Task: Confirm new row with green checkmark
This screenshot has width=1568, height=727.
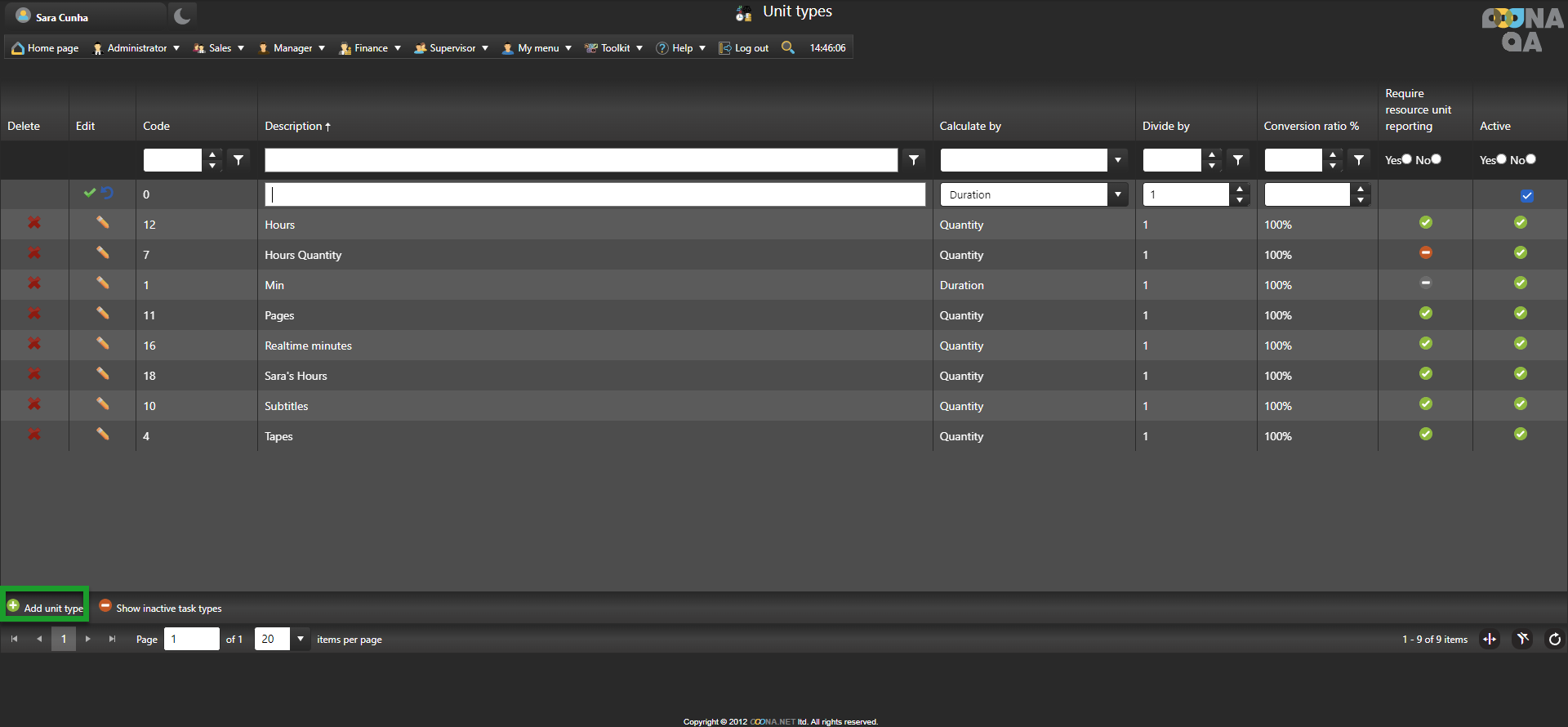Action: 89,193
